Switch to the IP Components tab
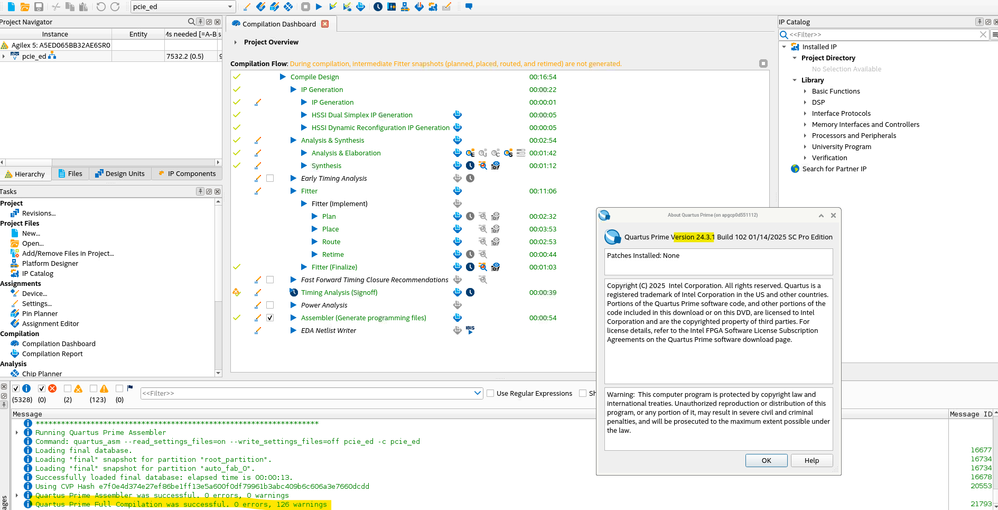 pyautogui.click(x=185, y=174)
